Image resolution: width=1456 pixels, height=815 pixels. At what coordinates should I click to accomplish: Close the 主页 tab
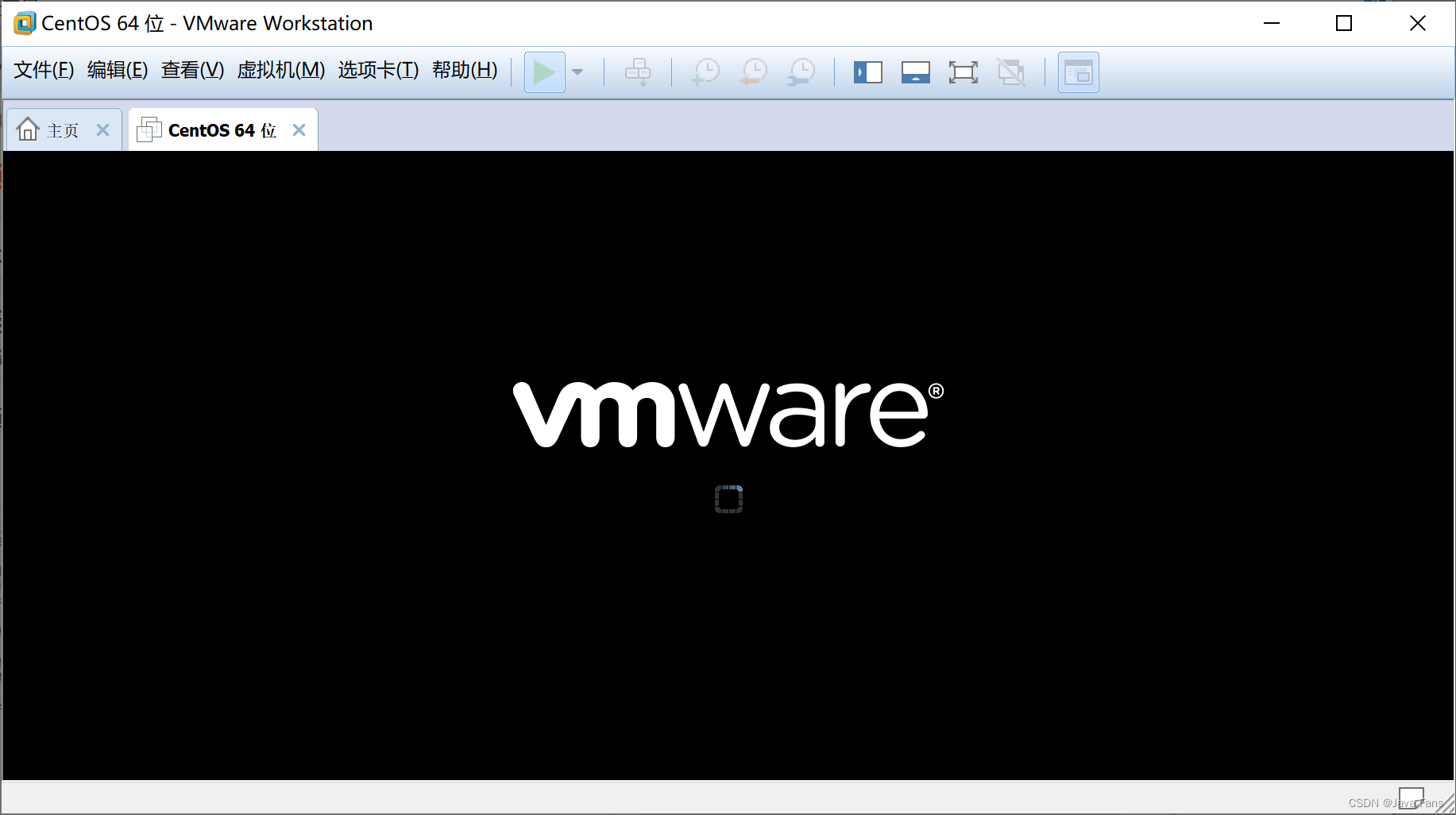click(x=102, y=130)
